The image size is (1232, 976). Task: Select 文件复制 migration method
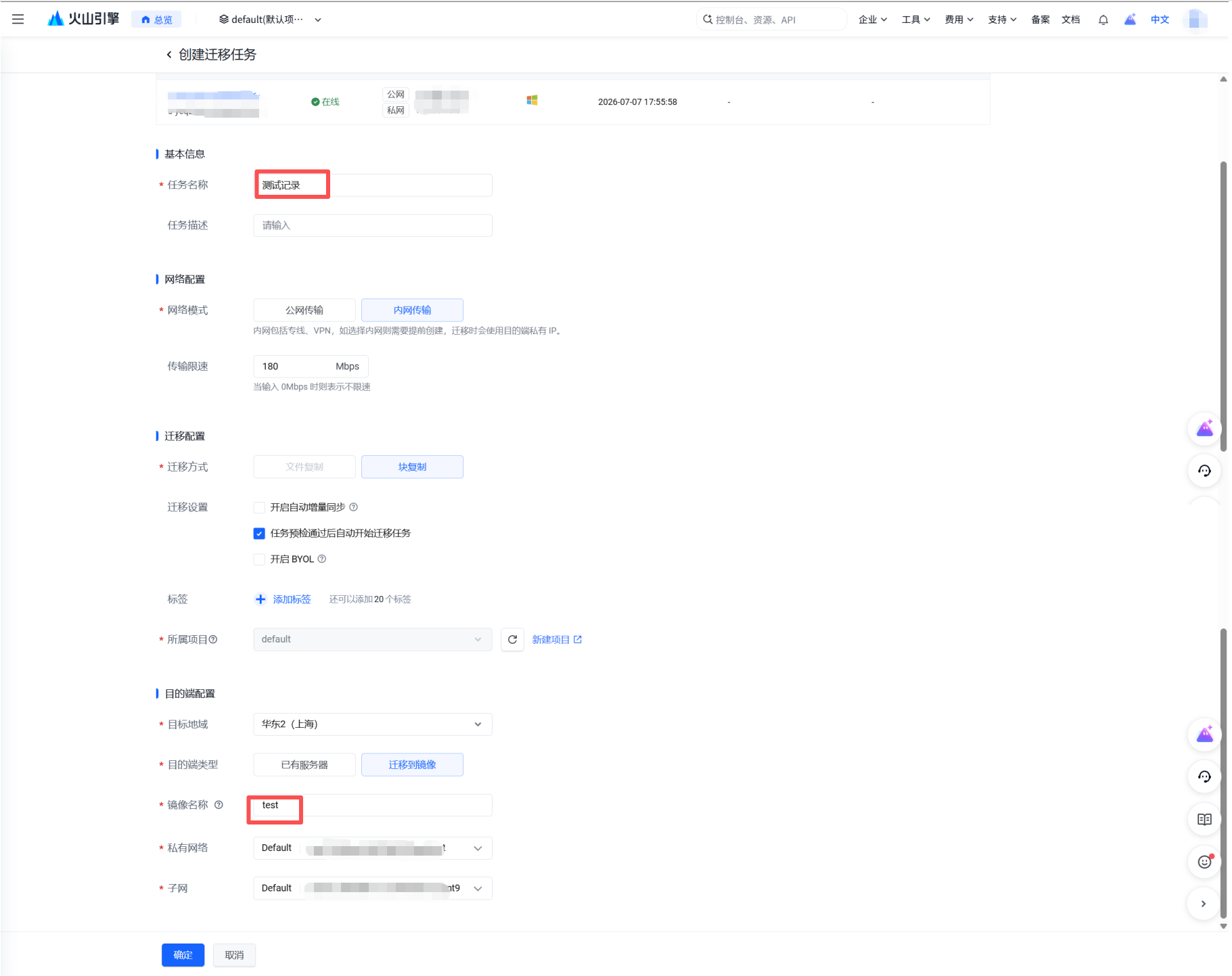click(304, 467)
